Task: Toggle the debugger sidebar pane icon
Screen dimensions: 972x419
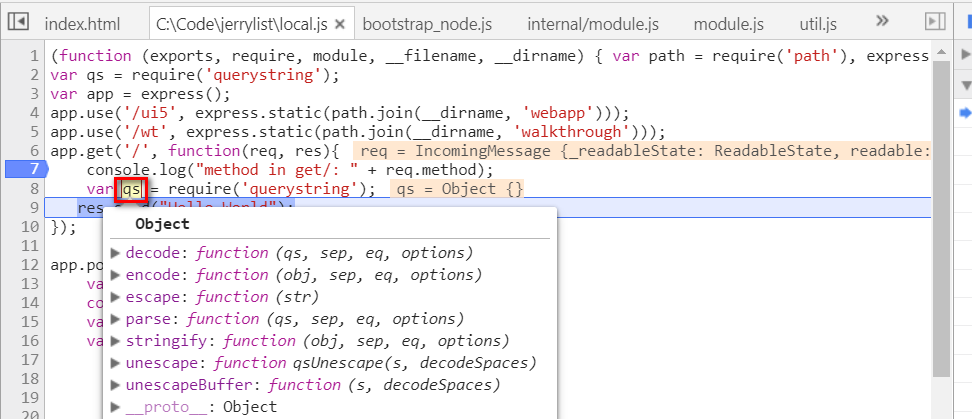Action: [x=934, y=22]
